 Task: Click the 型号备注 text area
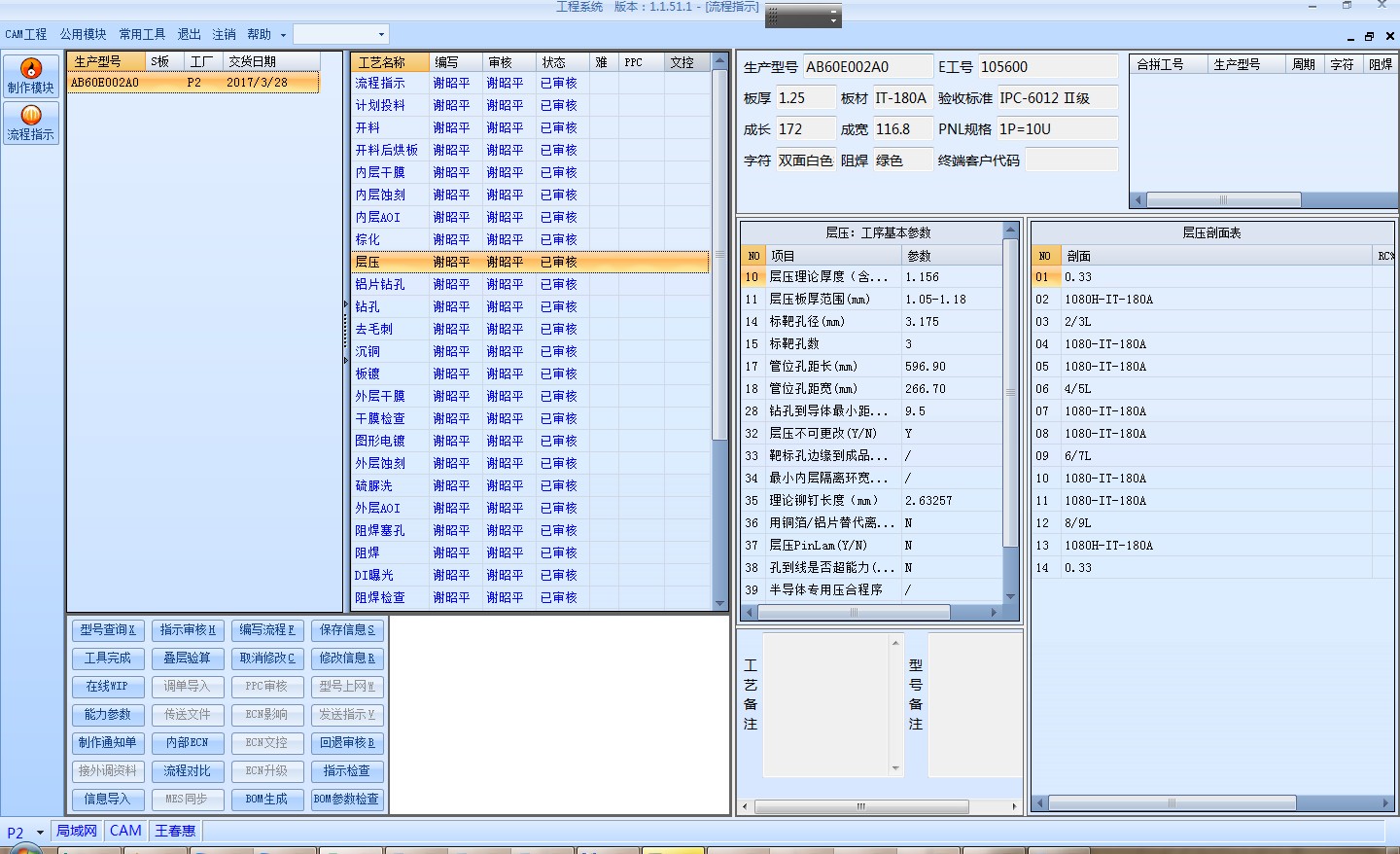974,705
